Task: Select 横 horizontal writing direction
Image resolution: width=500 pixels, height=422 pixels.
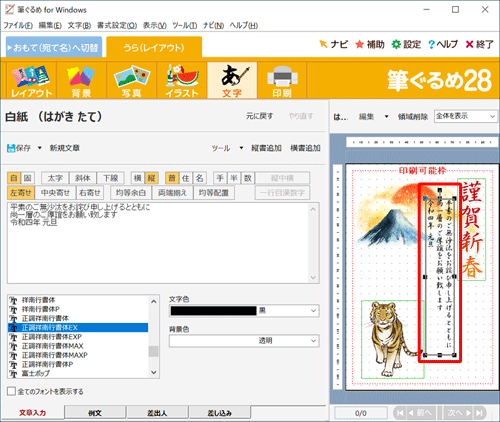Action: 138,178
